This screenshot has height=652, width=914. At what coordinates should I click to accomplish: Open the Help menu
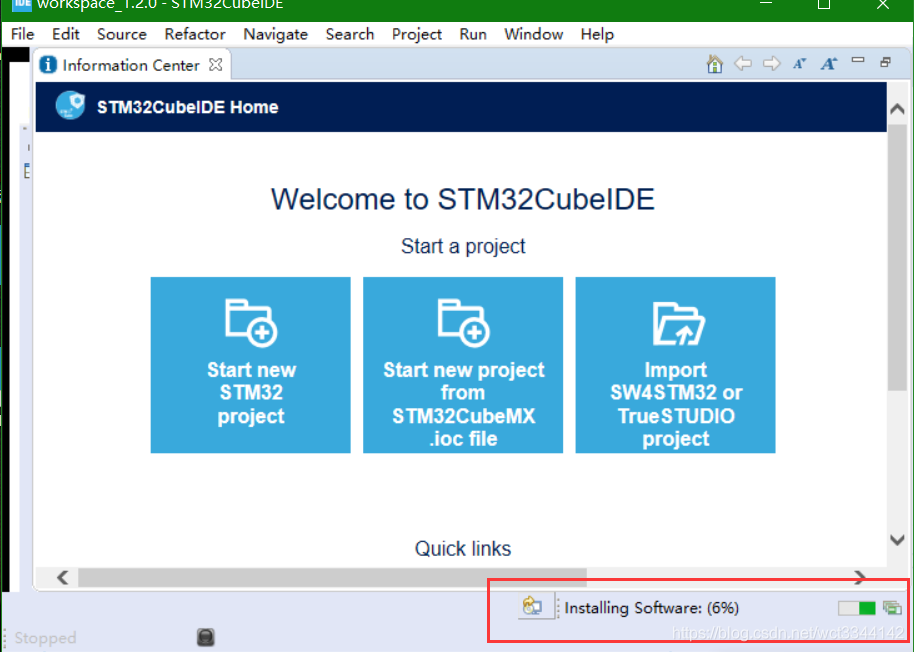pos(597,34)
